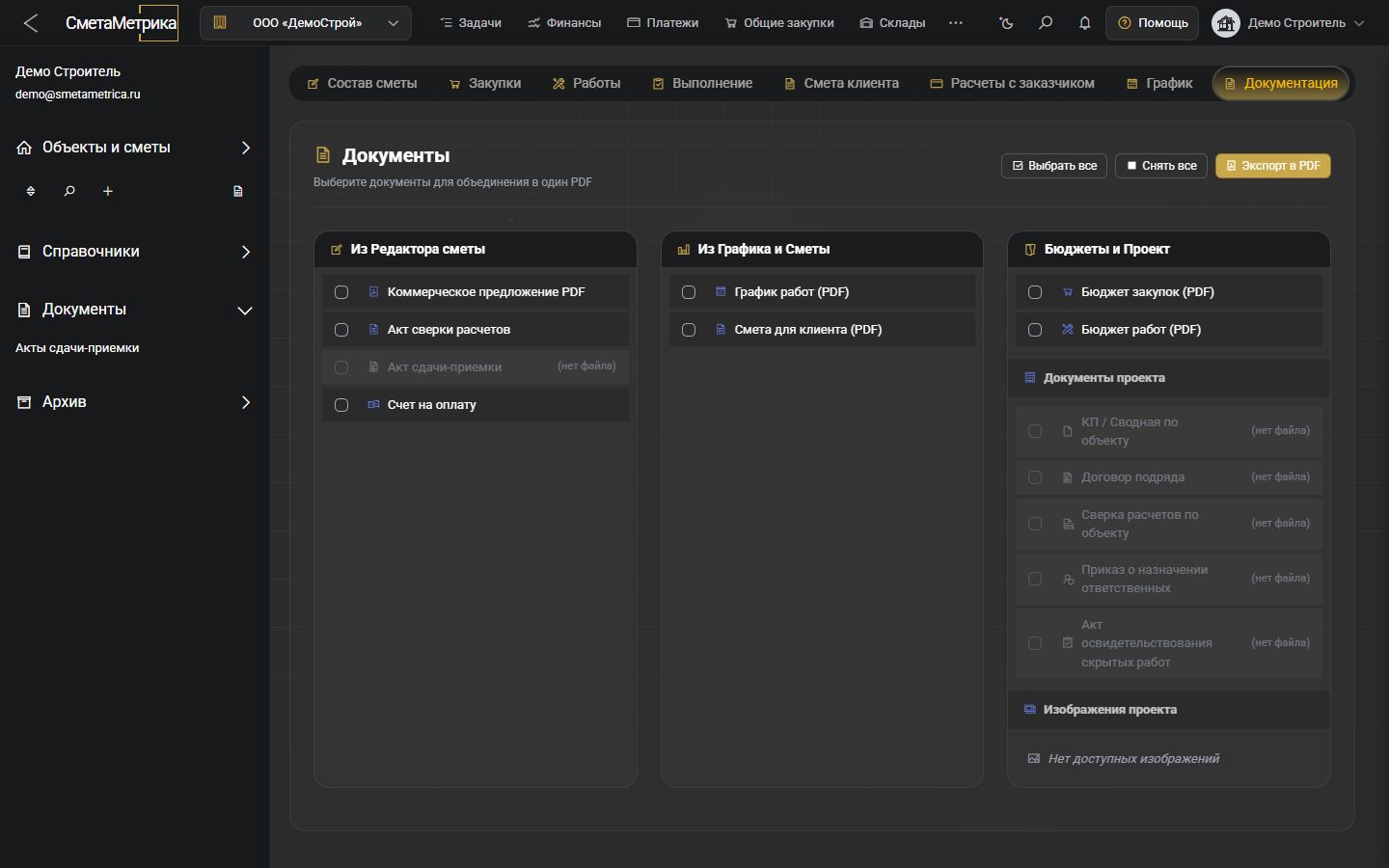1389x868 pixels.
Task: Collapse Документы sidebar section
Action: pyautogui.click(x=135, y=310)
